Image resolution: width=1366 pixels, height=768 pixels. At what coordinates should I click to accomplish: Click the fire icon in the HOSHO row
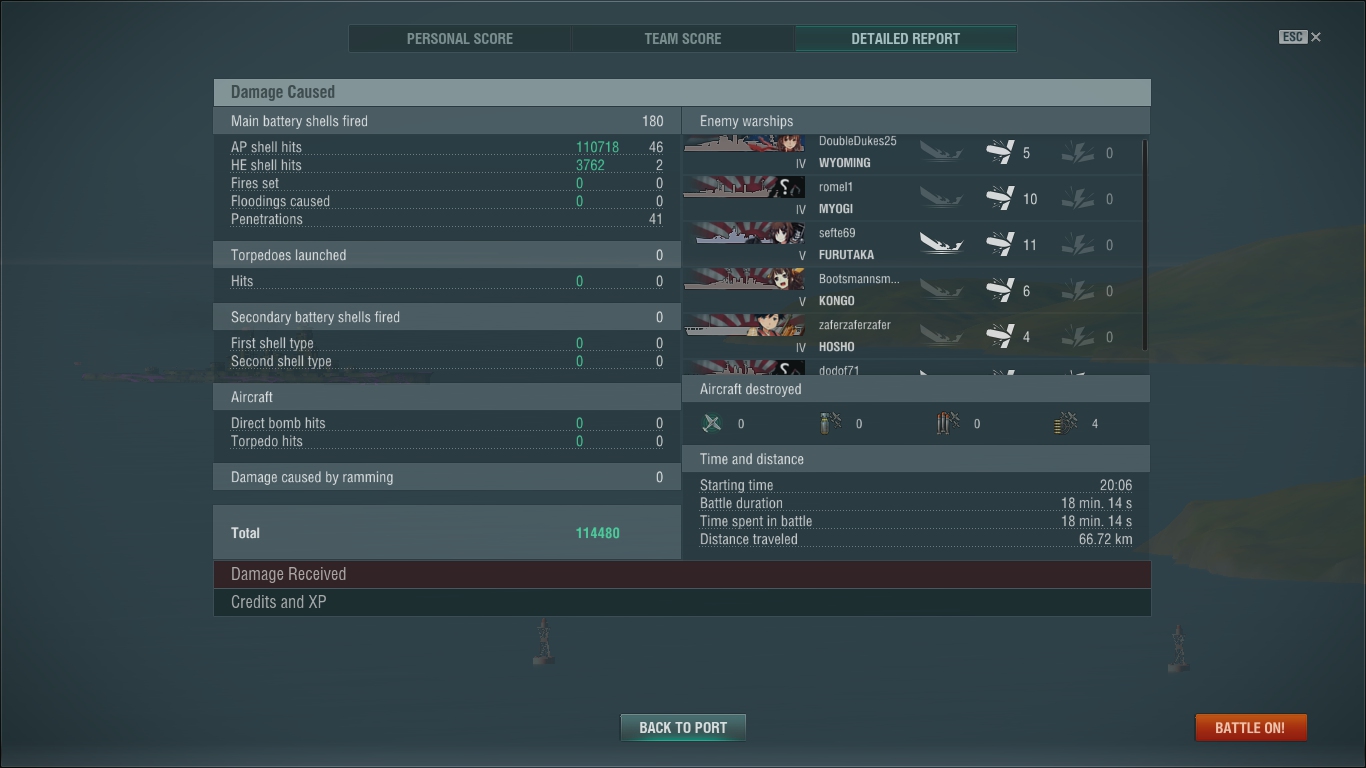tap(1078, 336)
